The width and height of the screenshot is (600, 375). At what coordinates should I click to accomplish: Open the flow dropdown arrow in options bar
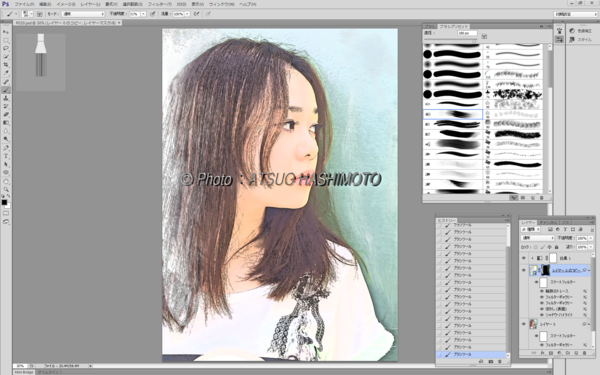[188, 14]
